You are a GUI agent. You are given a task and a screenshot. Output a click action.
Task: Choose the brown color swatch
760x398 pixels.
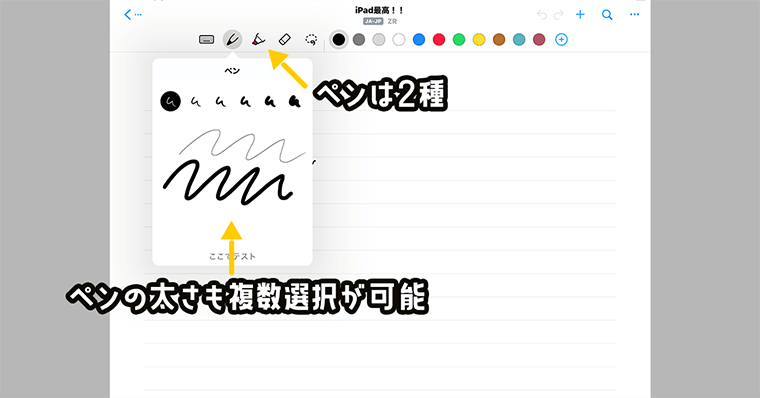point(499,40)
